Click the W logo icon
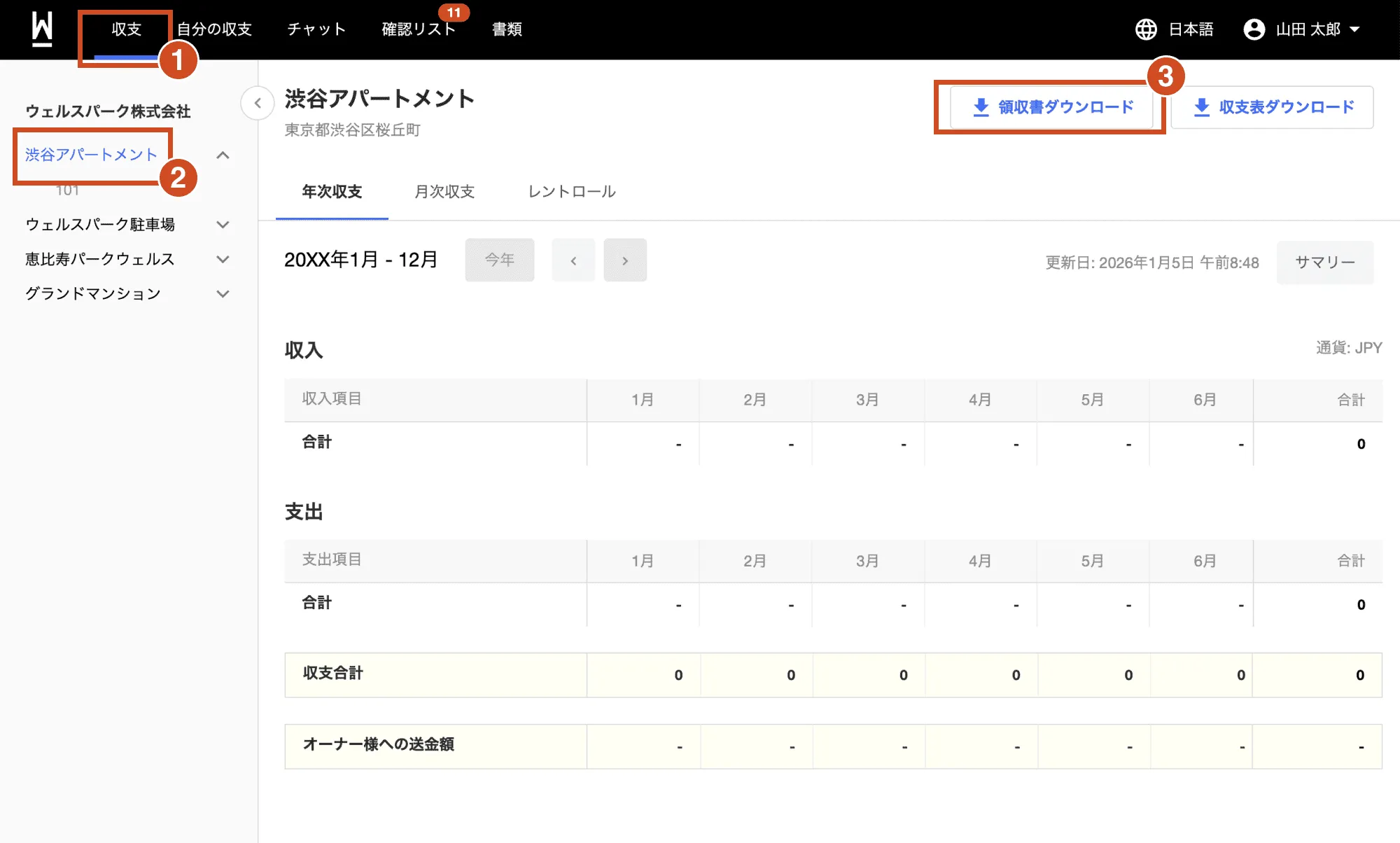This screenshot has width=1400, height=843. tap(43, 29)
